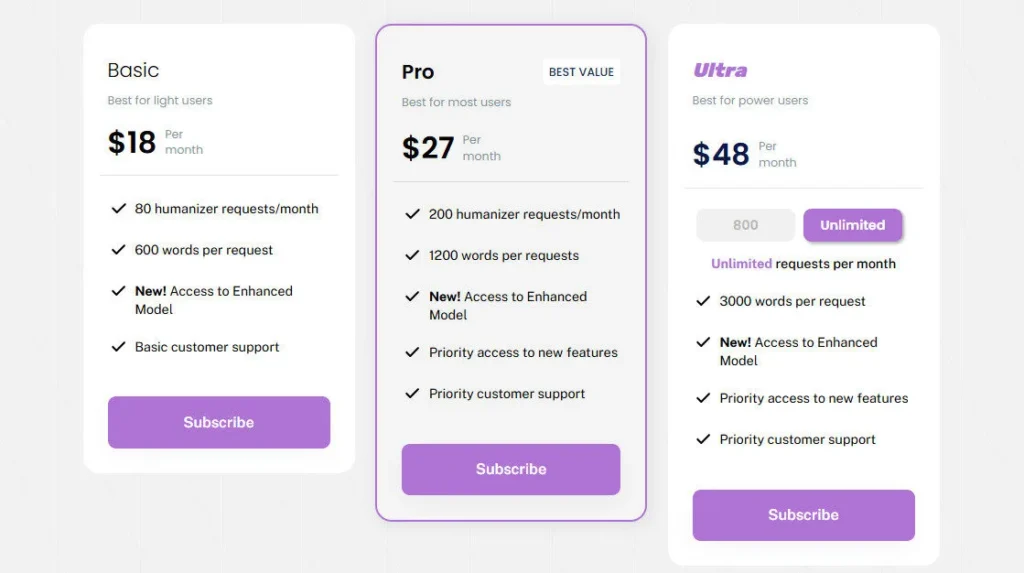The height and width of the screenshot is (573, 1024).
Task: Click the Basic plan heading
Action: pos(133,70)
